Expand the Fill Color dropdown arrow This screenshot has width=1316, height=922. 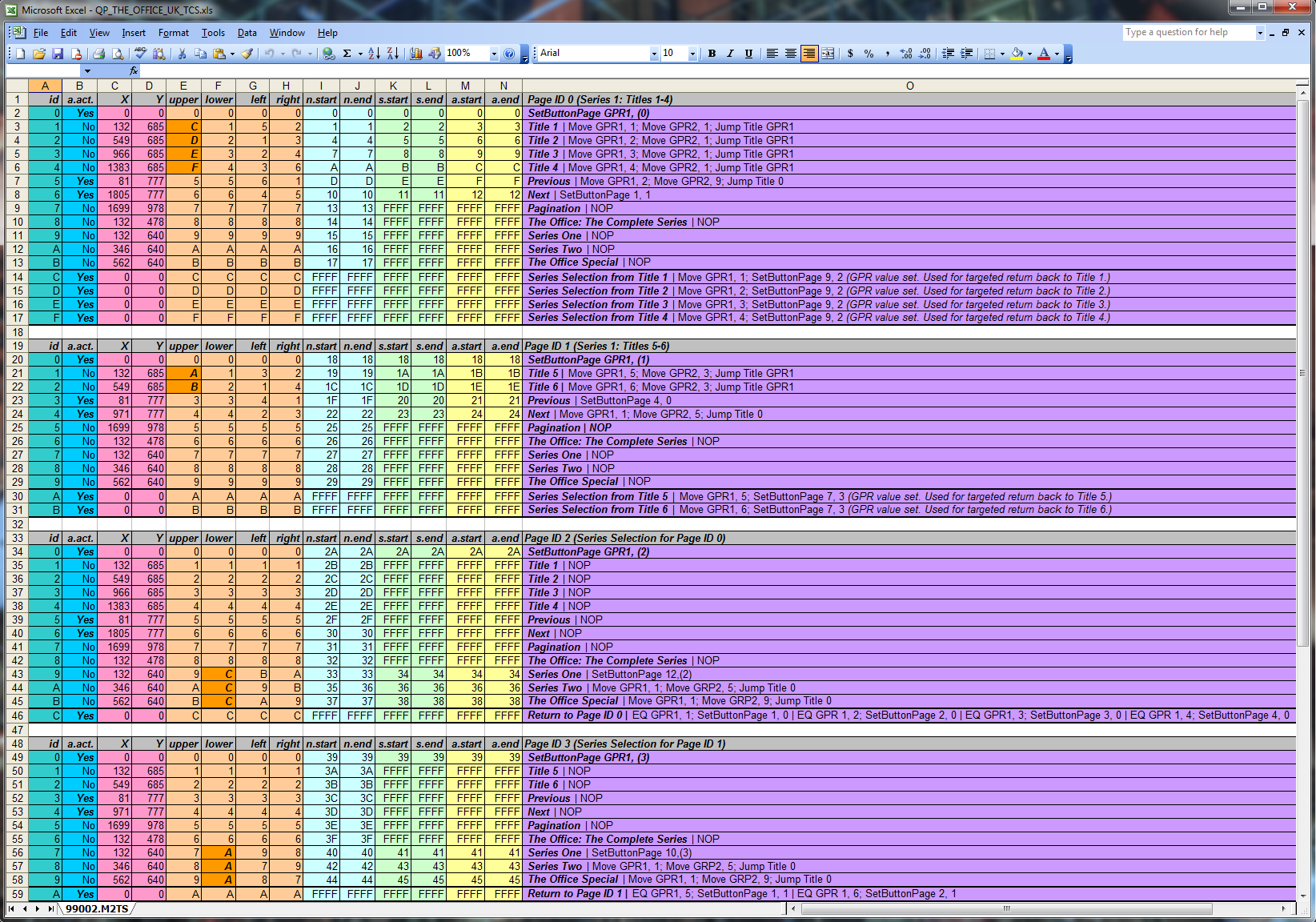(x=1029, y=54)
